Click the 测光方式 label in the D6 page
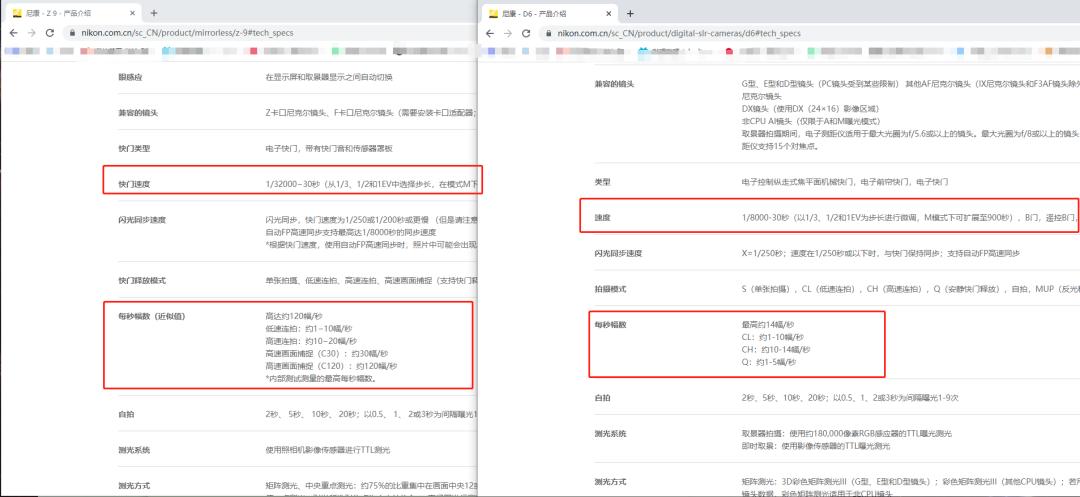Image resolution: width=1080 pixels, height=497 pixels. (x=610, y=483)
